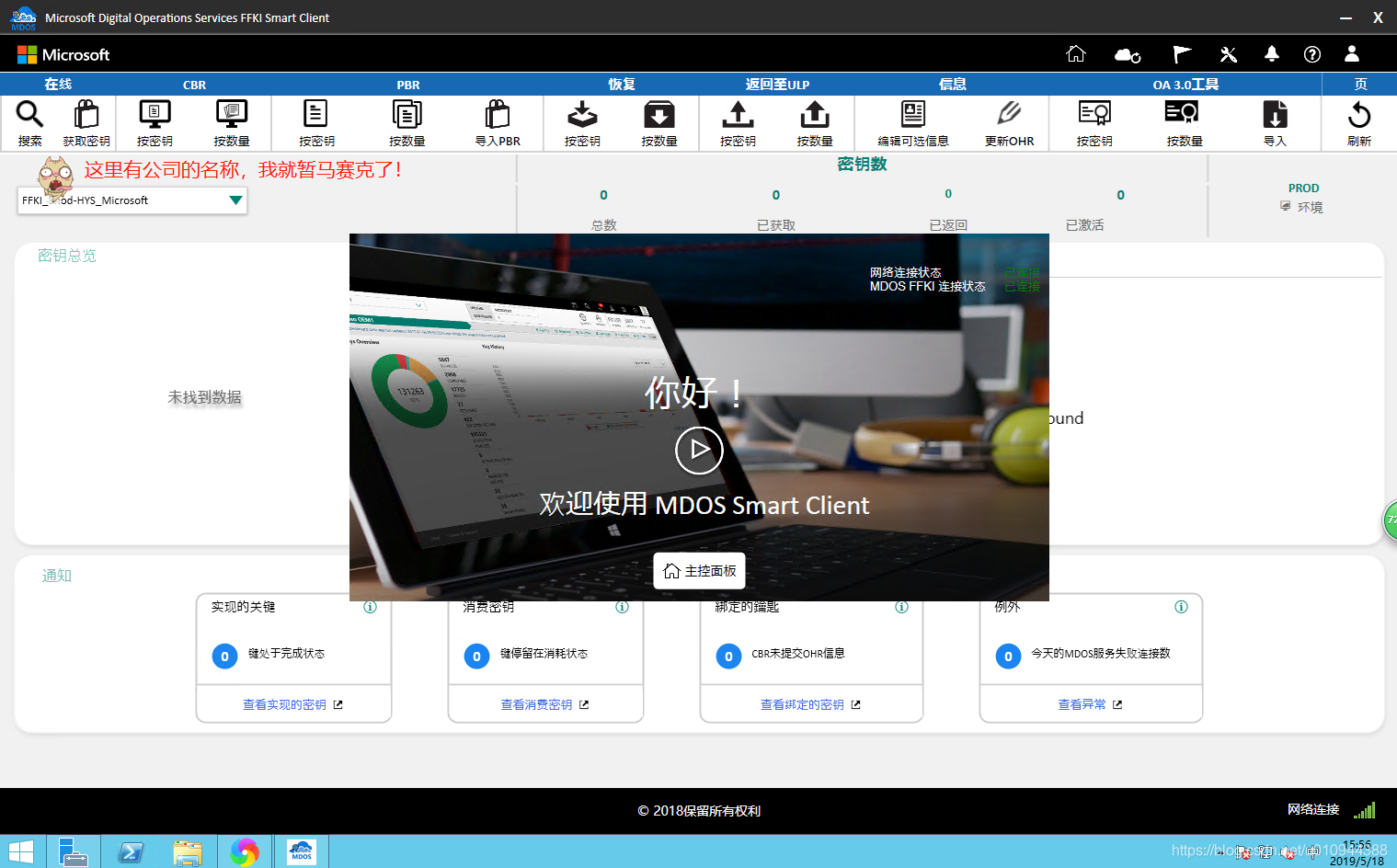Click the 主控面板 dashboard button
Screen dimensions: 1397x868
click(x=700, y=571)
